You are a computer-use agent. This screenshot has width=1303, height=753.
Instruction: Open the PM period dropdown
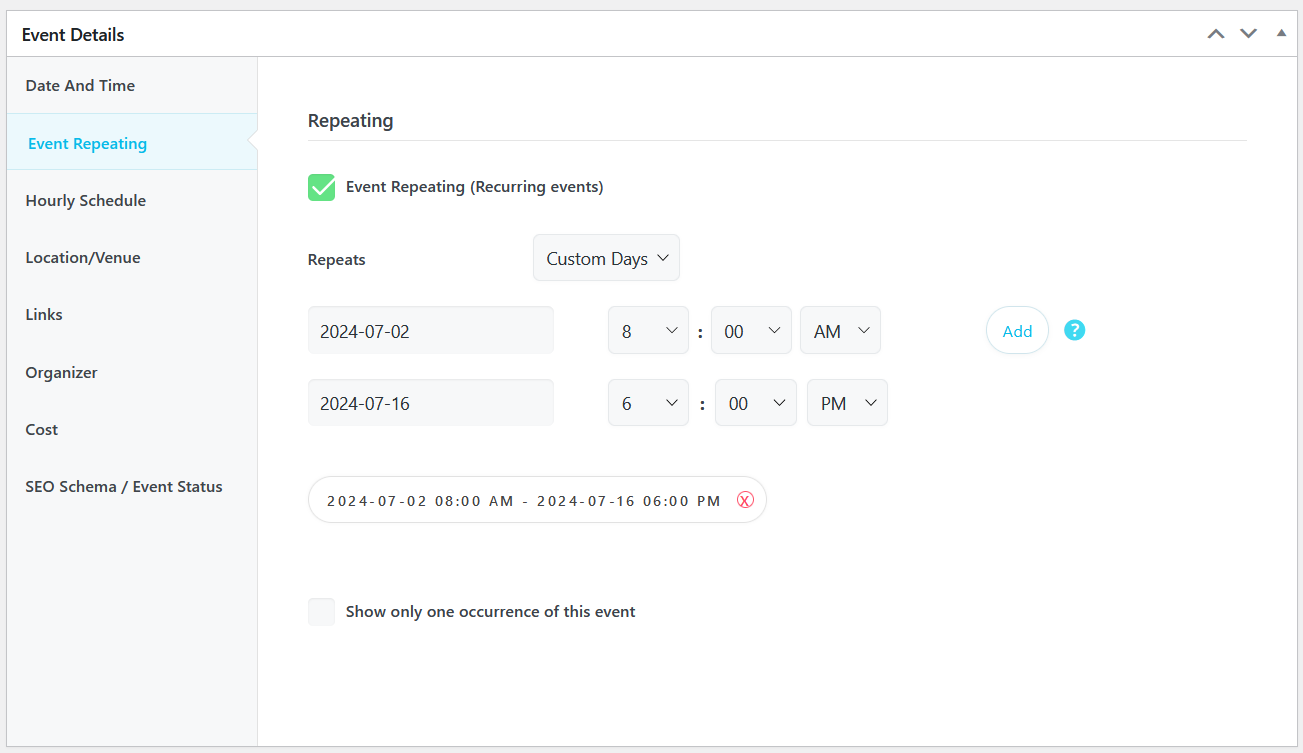[847, 403]
